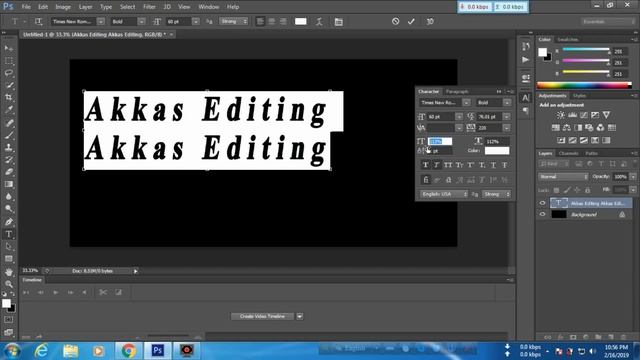Select the Clone Stamp tool
640x360 pixels.
tap(9, 147)
